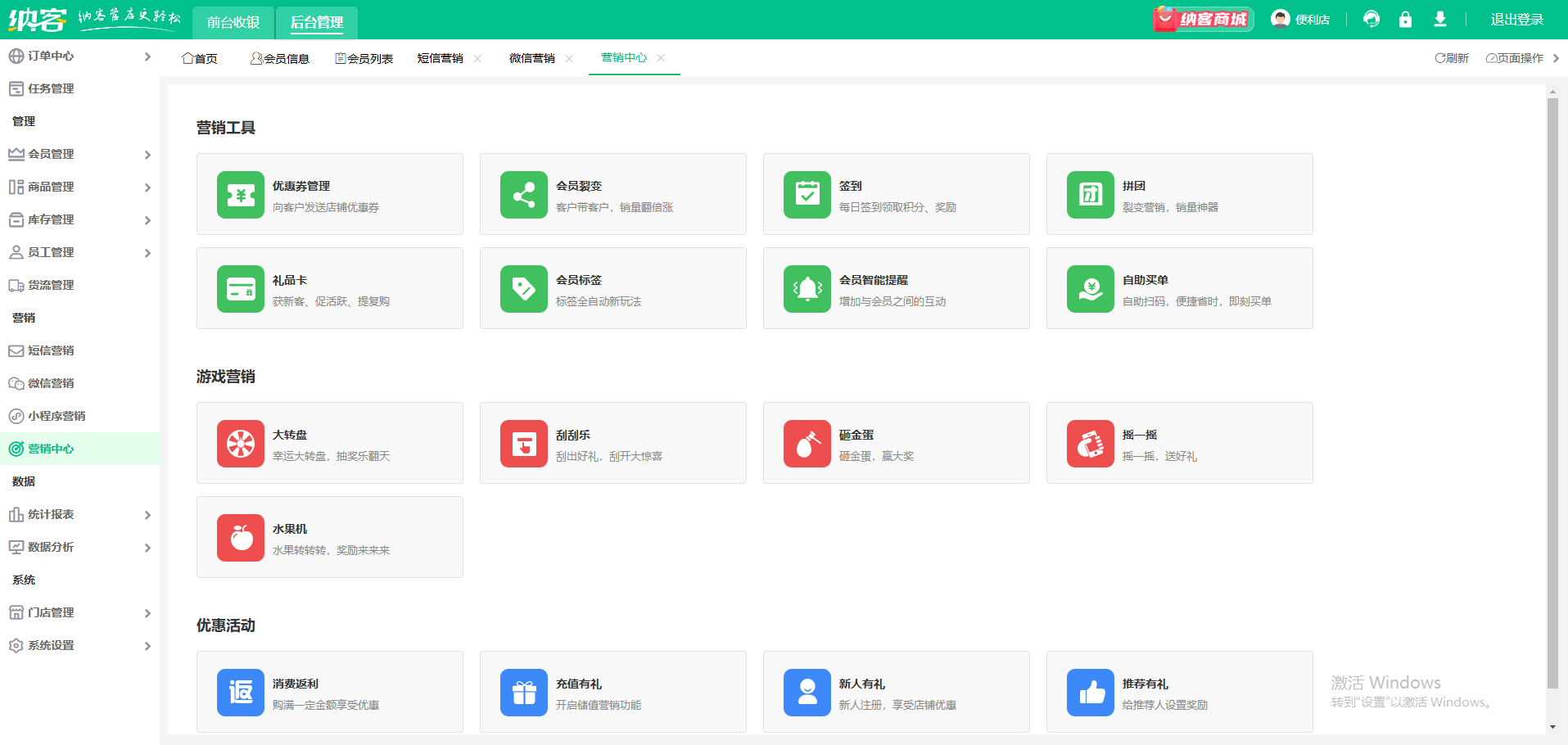This screenshot has width=1568, height=745.
Task: Switch to the 短信营销 tab
Action: pyautogui.click(x=441, y=58)
